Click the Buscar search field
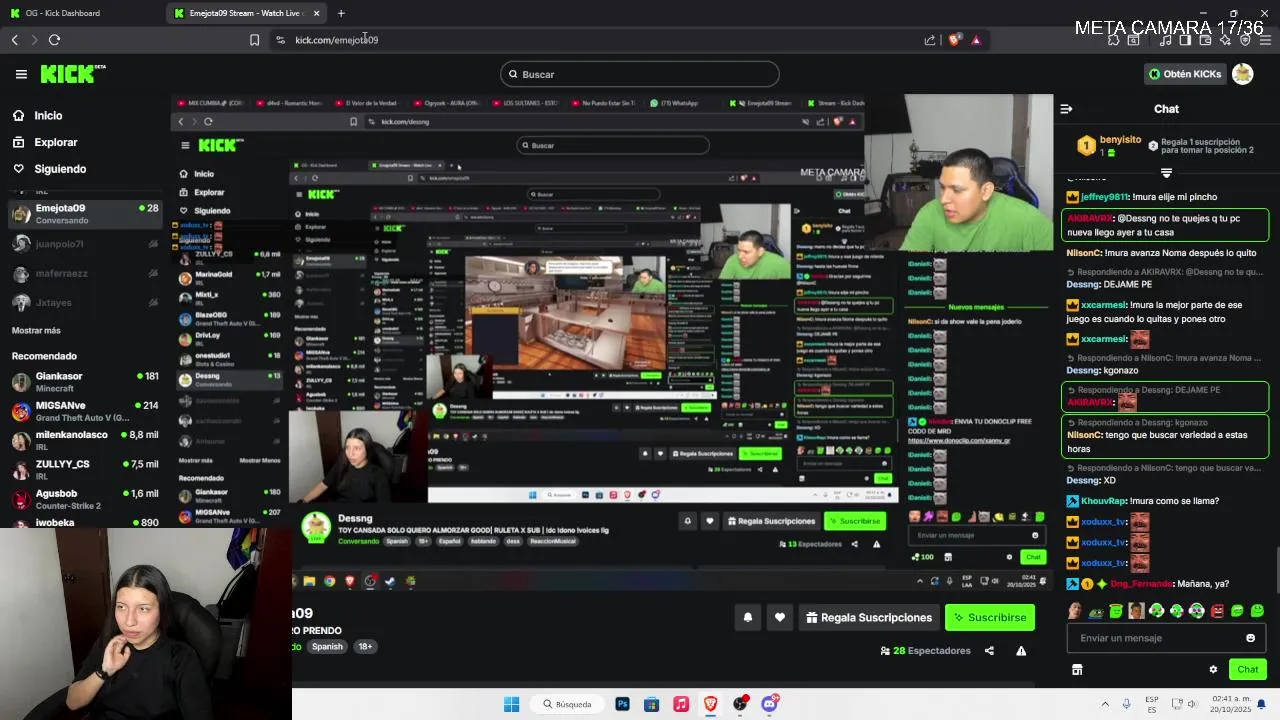The image size is (1280, 720). [x=640, y=74]
